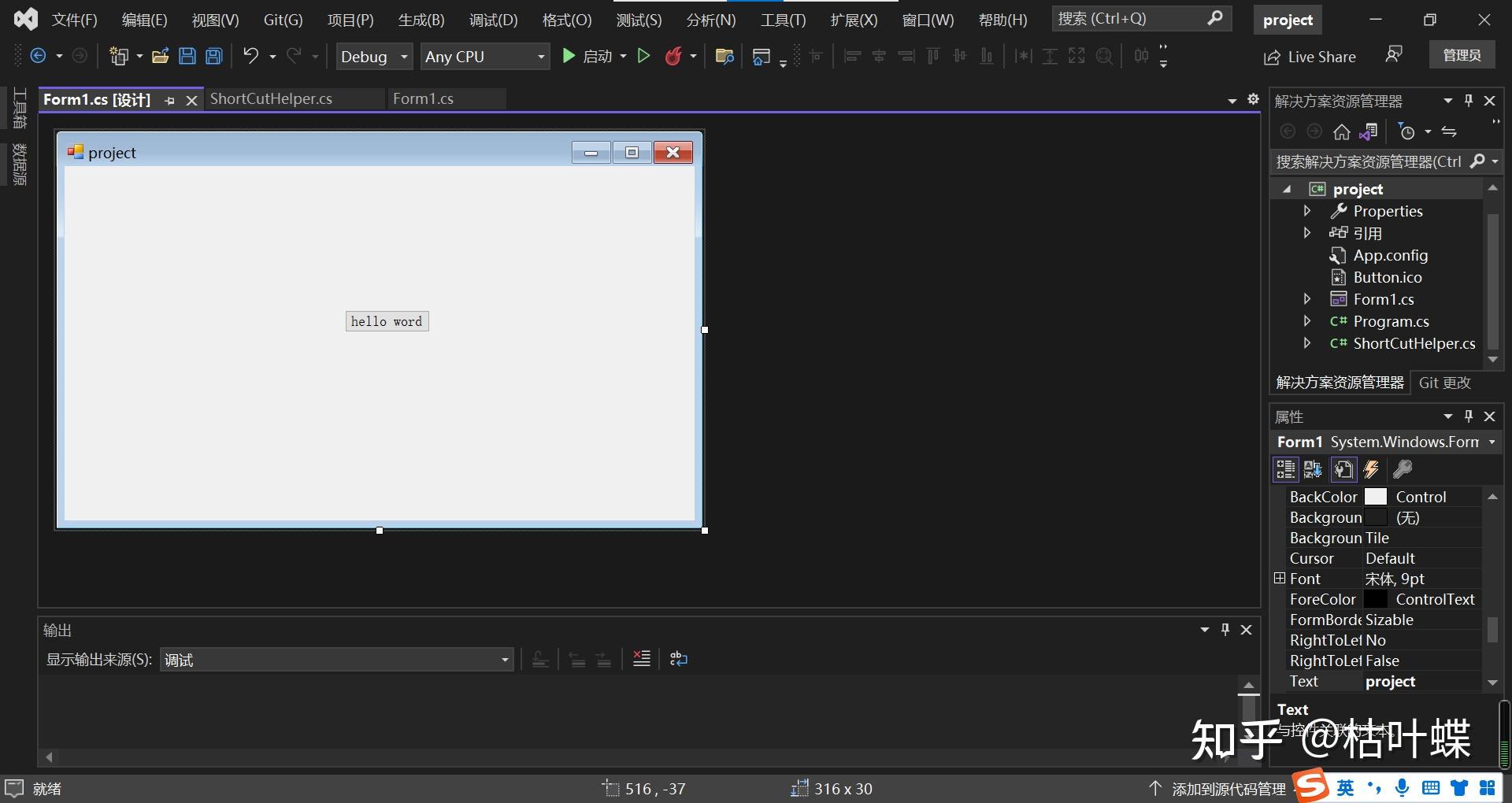1512x803 pixels.
Task: Save all files with double disk icon
Action: [214, 56]
